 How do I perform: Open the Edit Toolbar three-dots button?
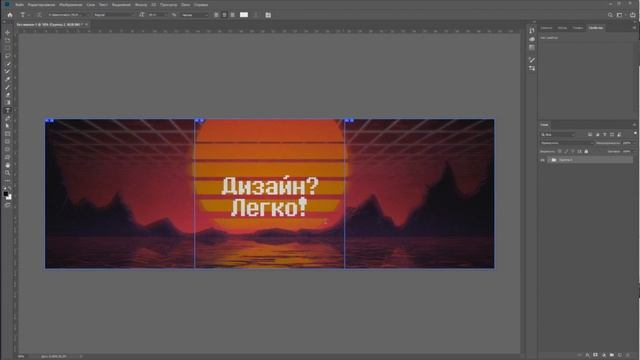[x=7, y=180]
